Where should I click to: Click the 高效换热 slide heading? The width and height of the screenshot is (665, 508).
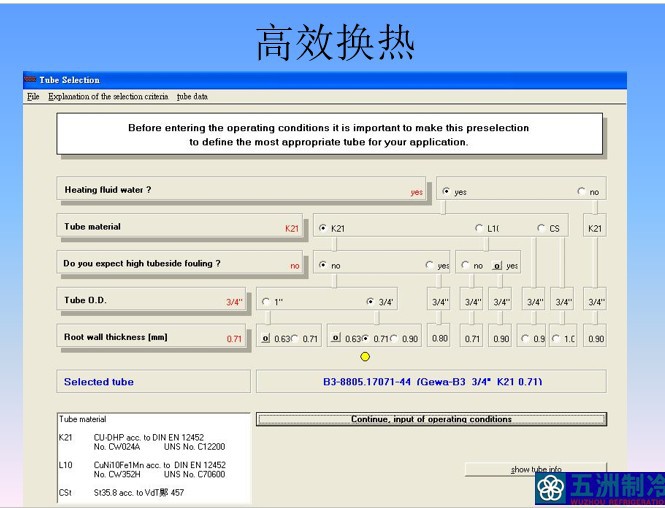coord(335,42)
